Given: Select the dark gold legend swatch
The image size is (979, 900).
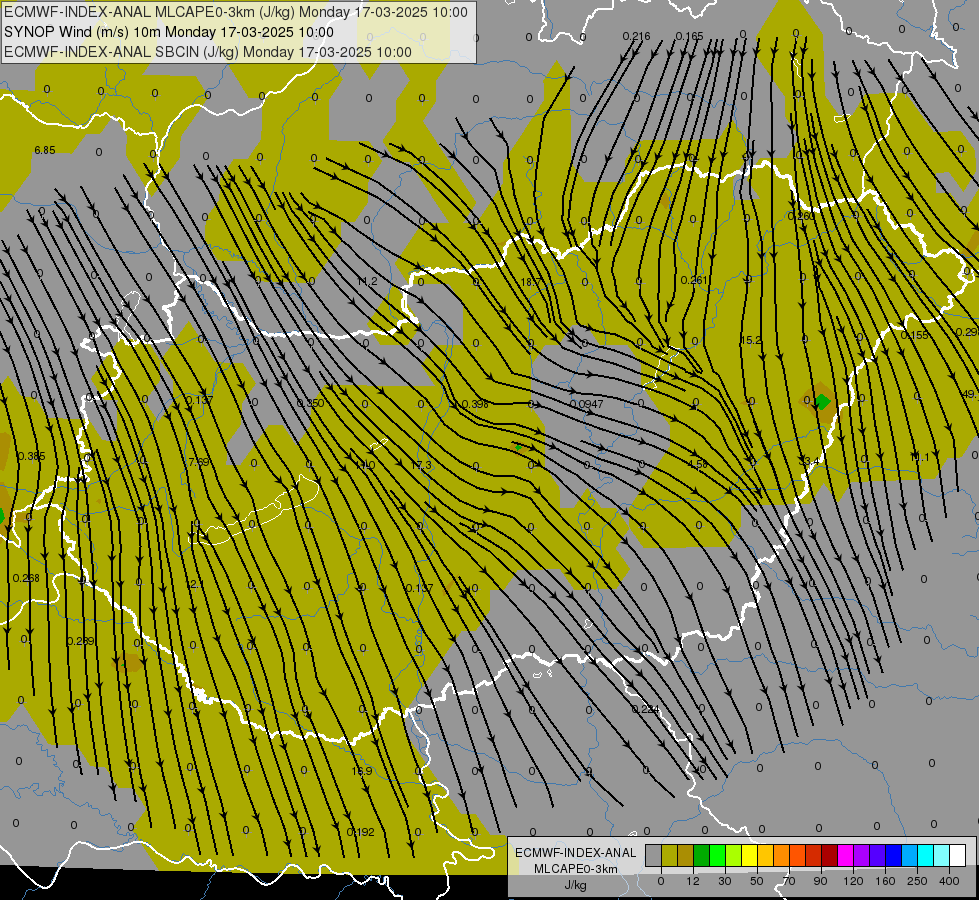Looking at the screenshot, I should click(686, 855).
